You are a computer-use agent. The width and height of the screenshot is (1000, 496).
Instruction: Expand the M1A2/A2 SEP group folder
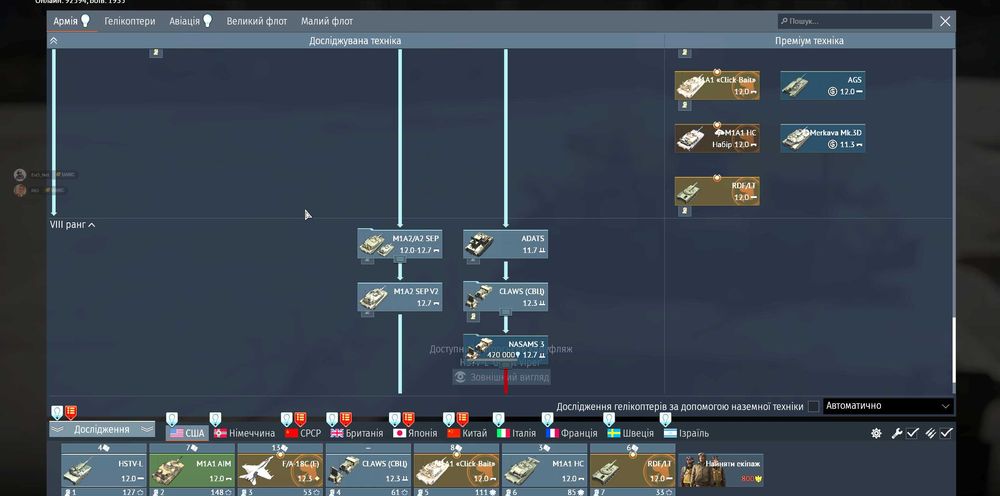click(400, 259)
